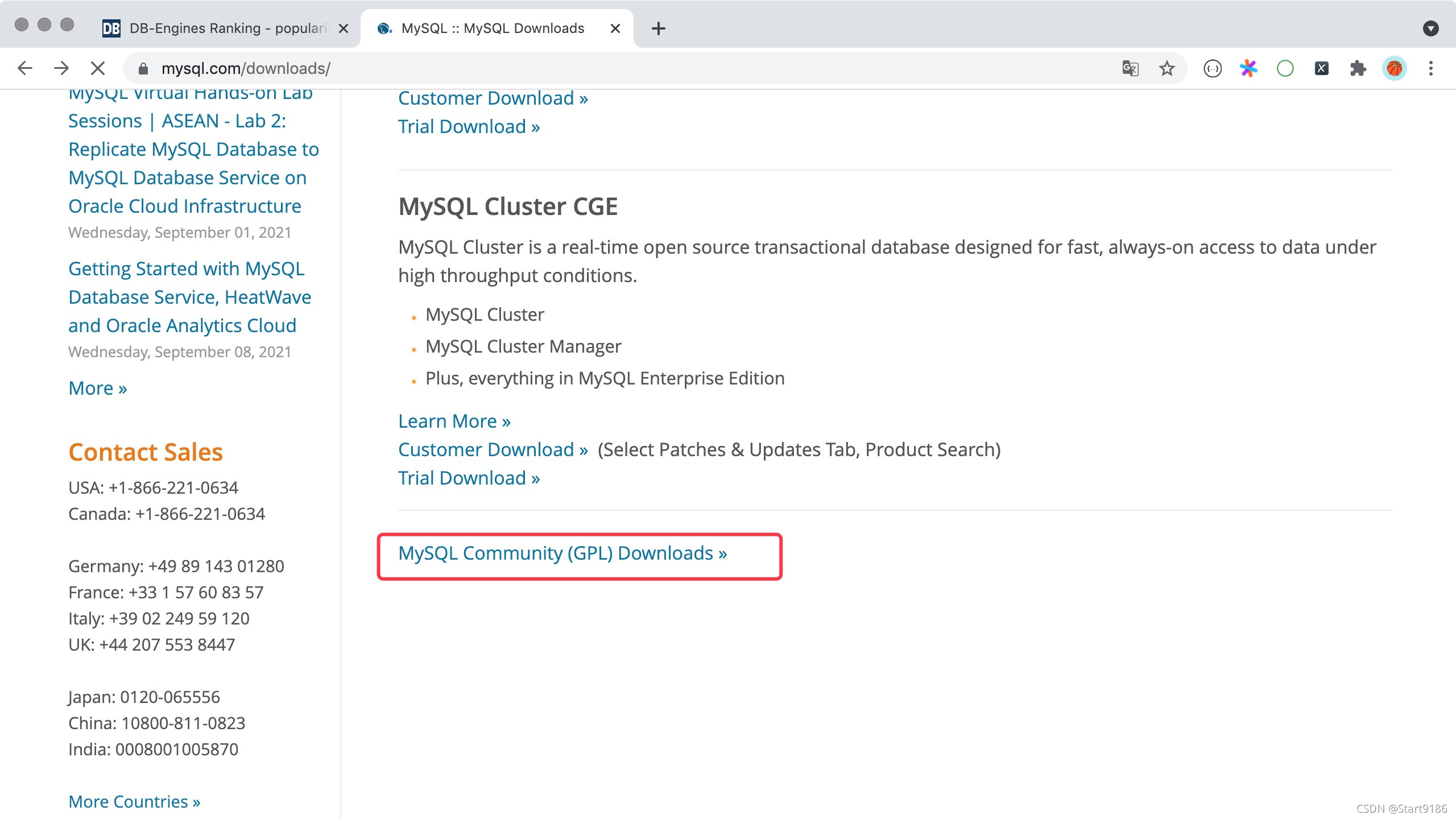Click the colorful pinwheel extension icon
The image size is (1456, 819).
click(1248, 68)
